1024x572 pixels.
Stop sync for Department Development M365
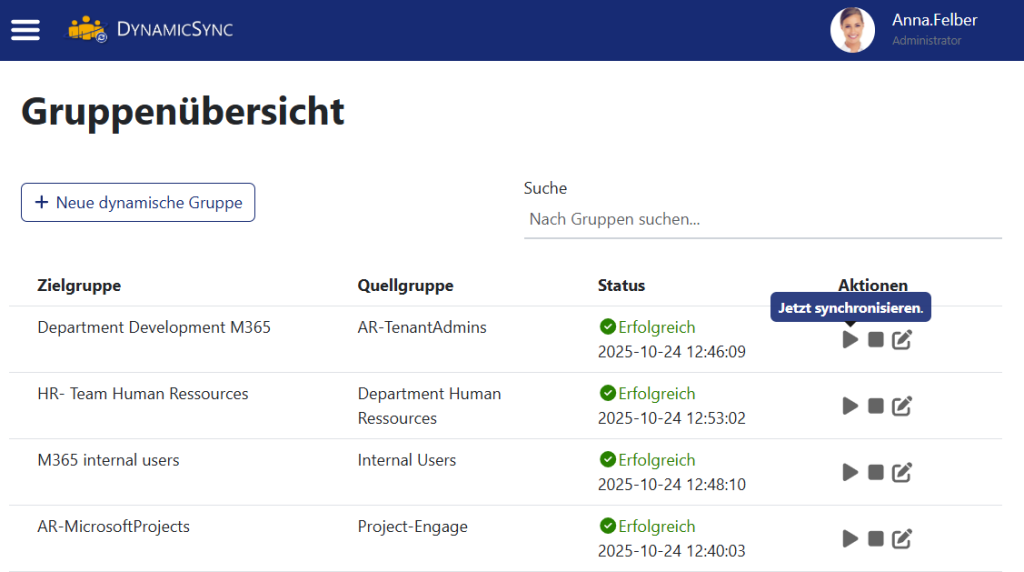pos(876,340)
